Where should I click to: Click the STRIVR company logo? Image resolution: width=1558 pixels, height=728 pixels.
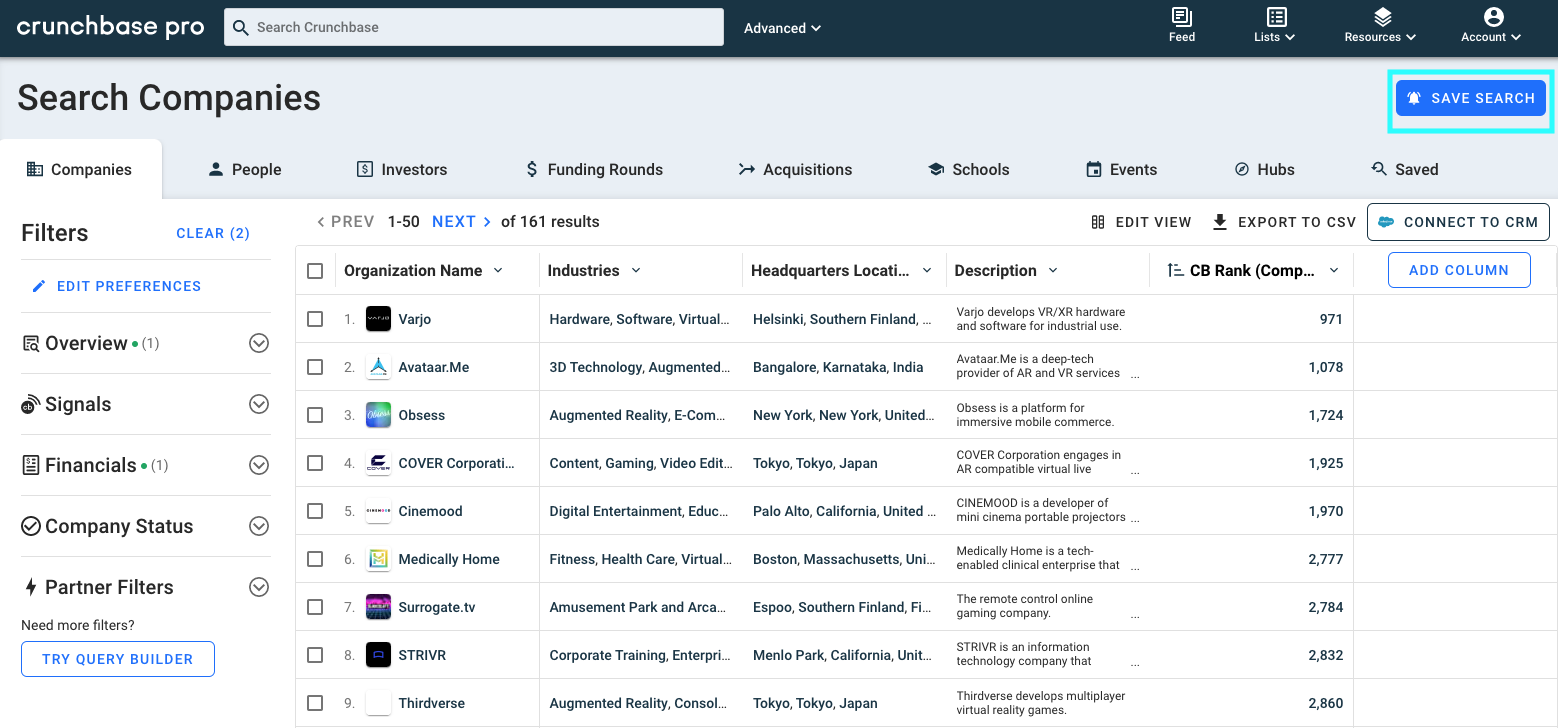coord(378,655)
